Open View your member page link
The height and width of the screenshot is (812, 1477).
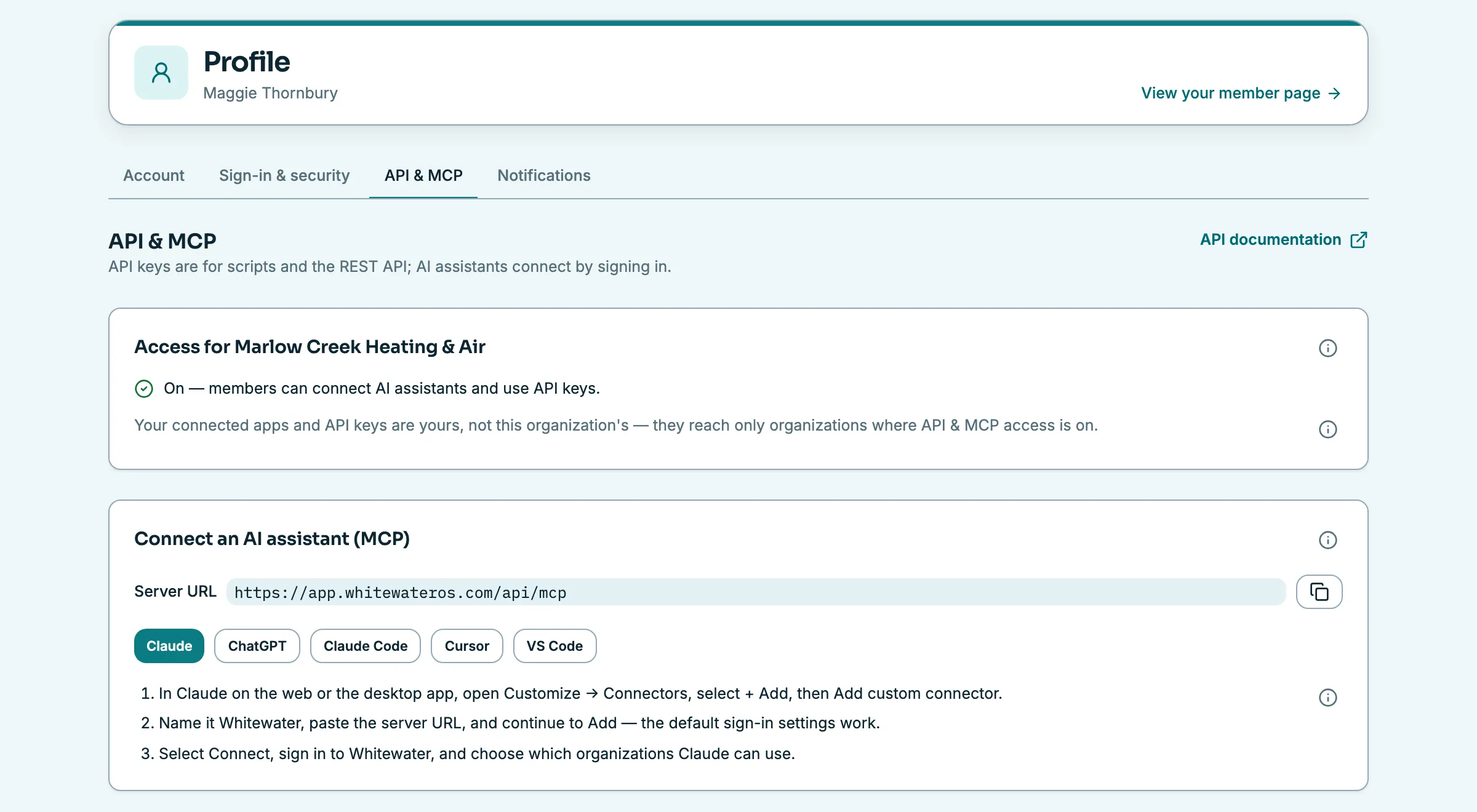coord(1241,93)
